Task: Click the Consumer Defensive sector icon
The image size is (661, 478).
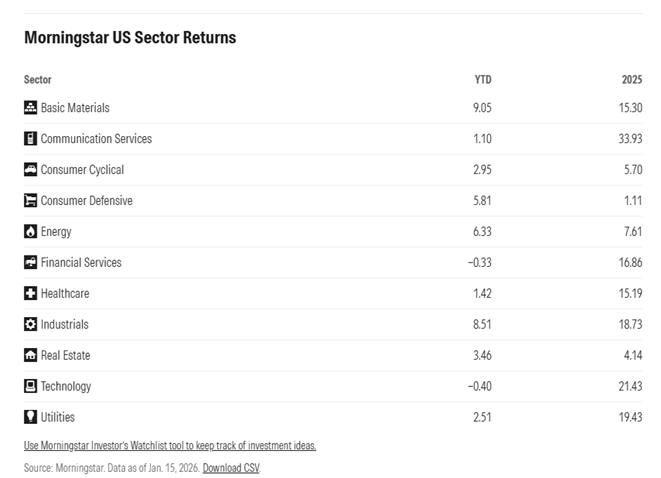Action: (x=30, y=201)
